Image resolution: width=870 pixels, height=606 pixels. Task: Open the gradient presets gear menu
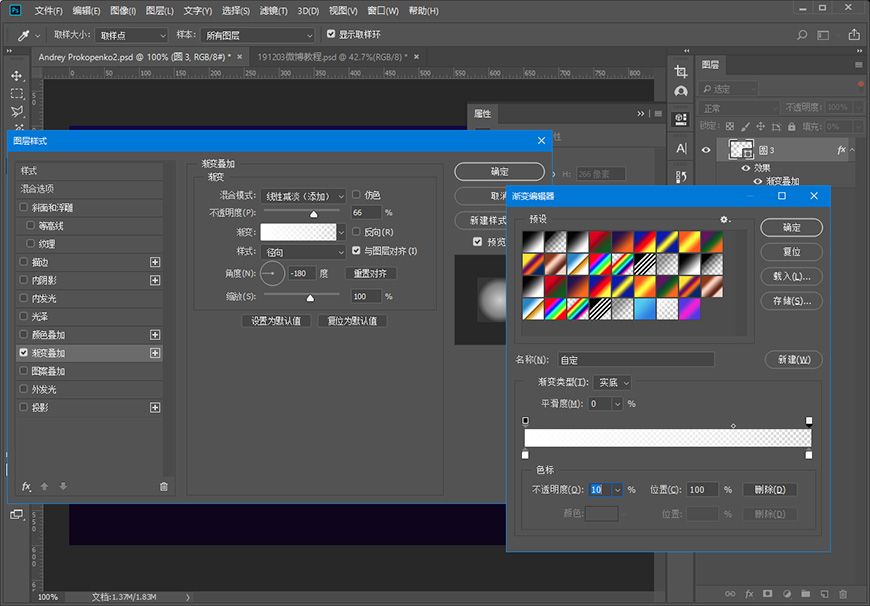point(725,219)
